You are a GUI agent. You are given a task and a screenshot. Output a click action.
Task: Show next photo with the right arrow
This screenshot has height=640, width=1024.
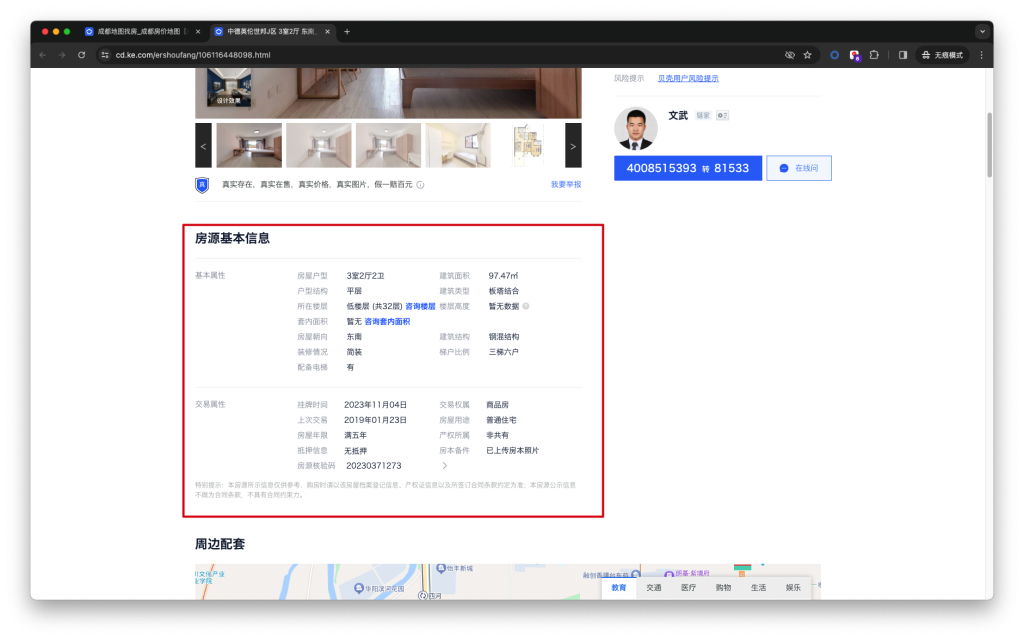coord(573,146)
